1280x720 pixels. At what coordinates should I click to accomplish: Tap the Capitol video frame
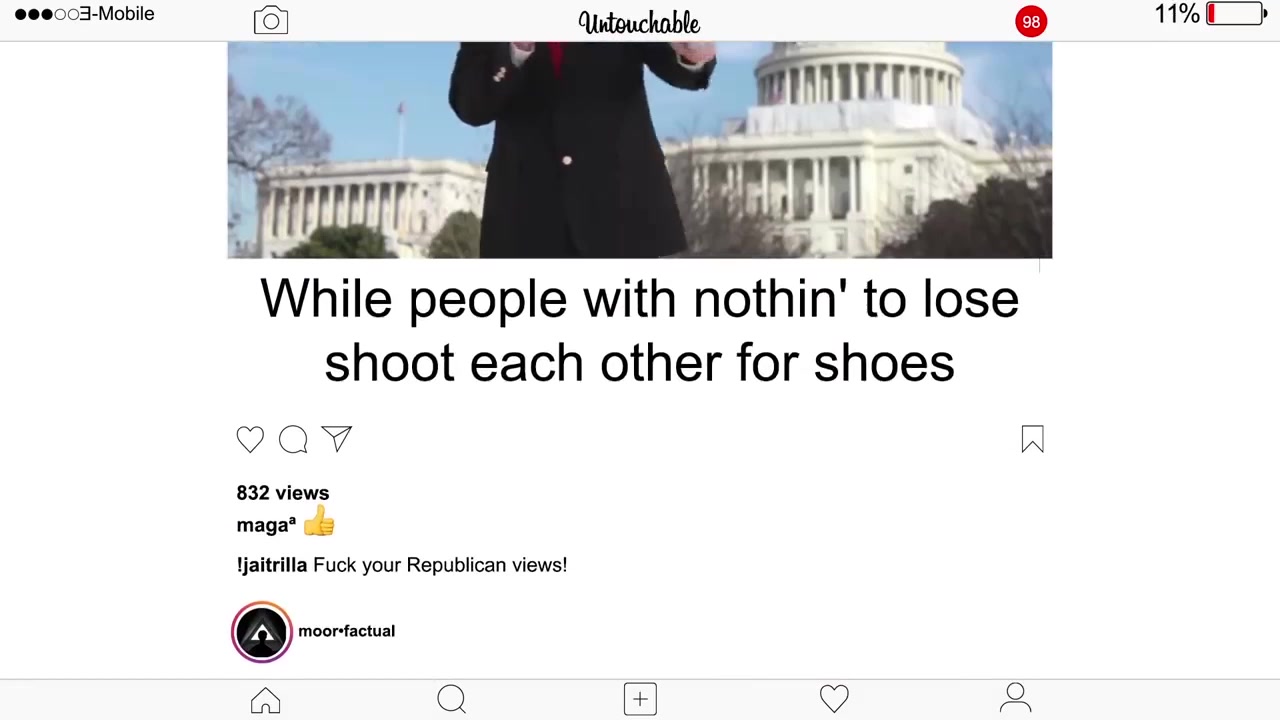(x=640, y=150)
